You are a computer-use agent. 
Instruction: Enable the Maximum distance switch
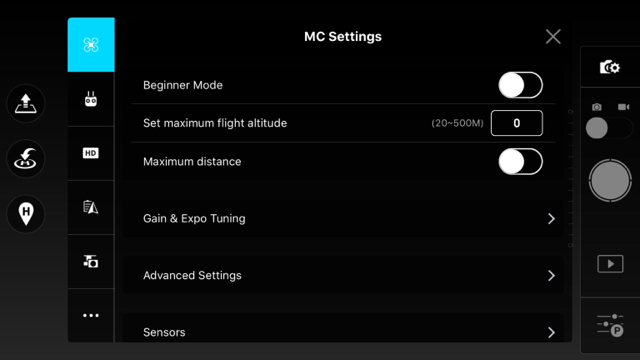(520, 161)
